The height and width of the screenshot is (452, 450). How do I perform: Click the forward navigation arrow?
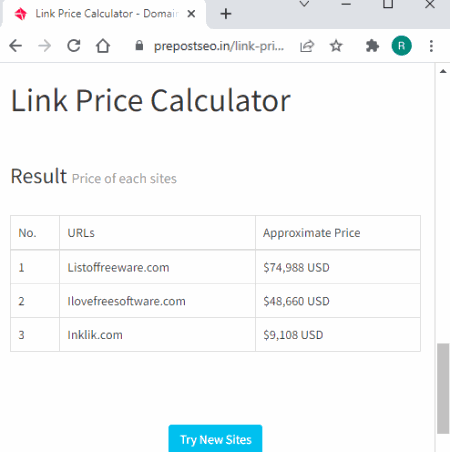coord(45,46)
